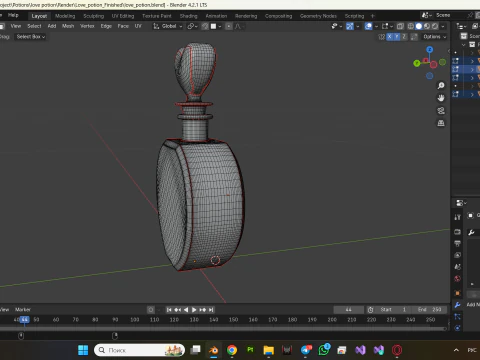Toggle camera view icon
Image resolution: width=480 pixels, height=360 pixels.
pyautogui.click(x=441, y=111)
